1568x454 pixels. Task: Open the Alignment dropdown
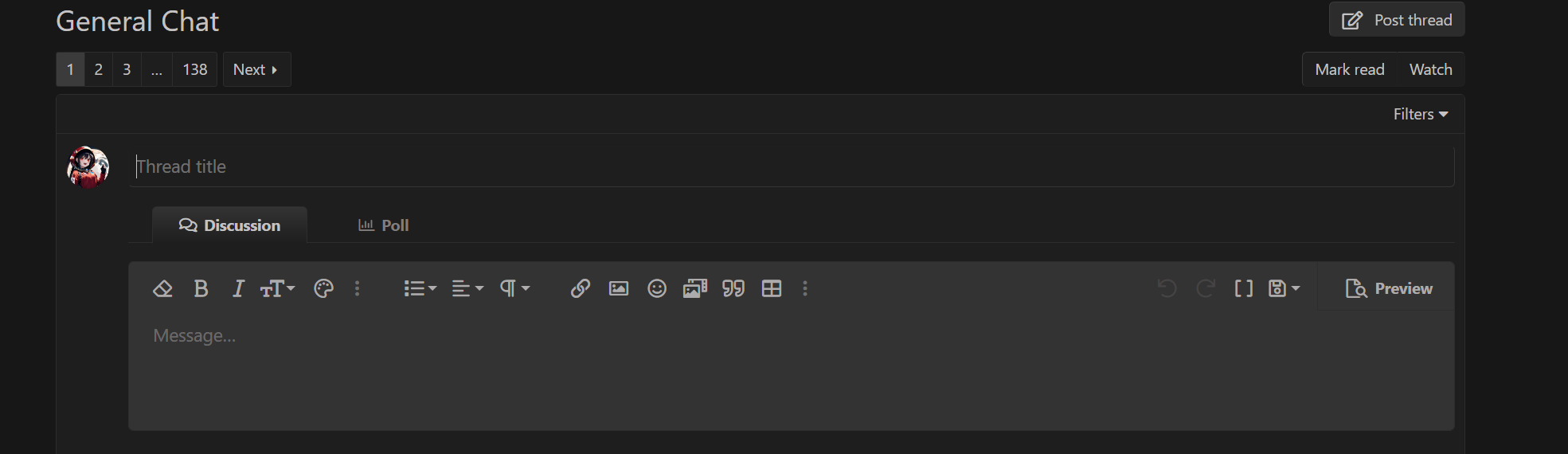(x=467, y=288)
